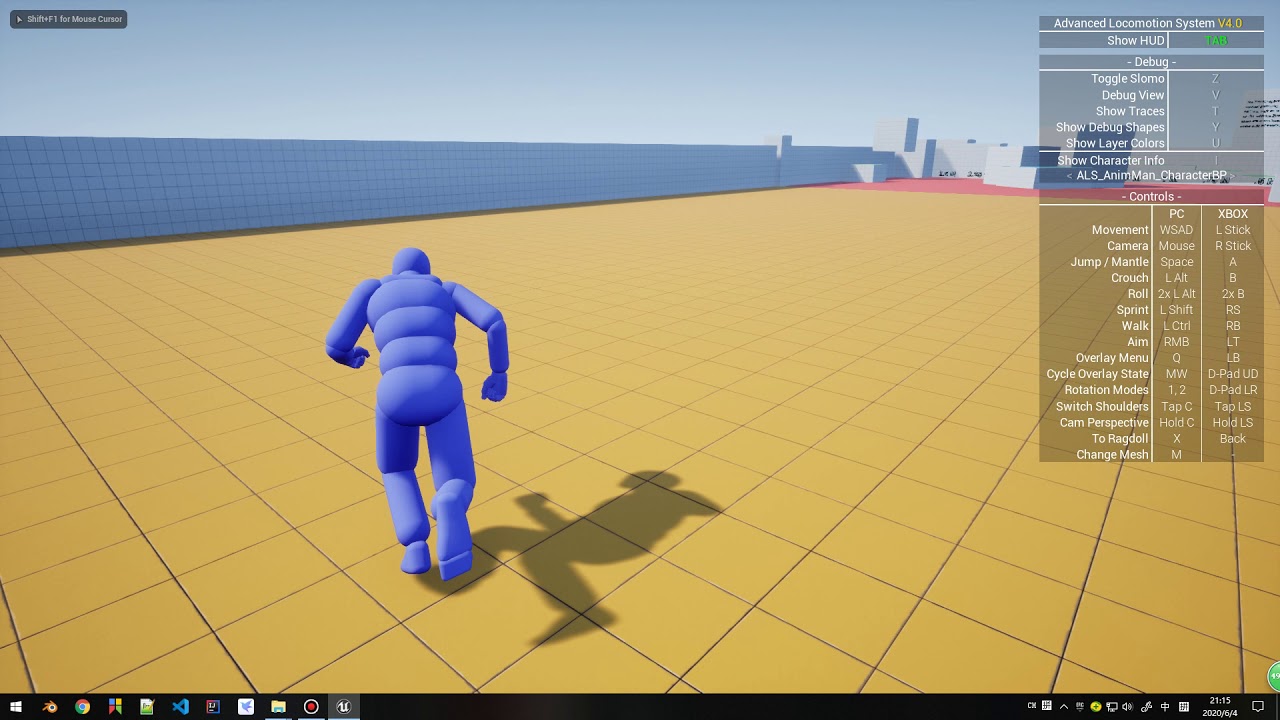Screen dimensions: 1280x720
Task: Click the Space key binding
Action: tap(1176, 262)
